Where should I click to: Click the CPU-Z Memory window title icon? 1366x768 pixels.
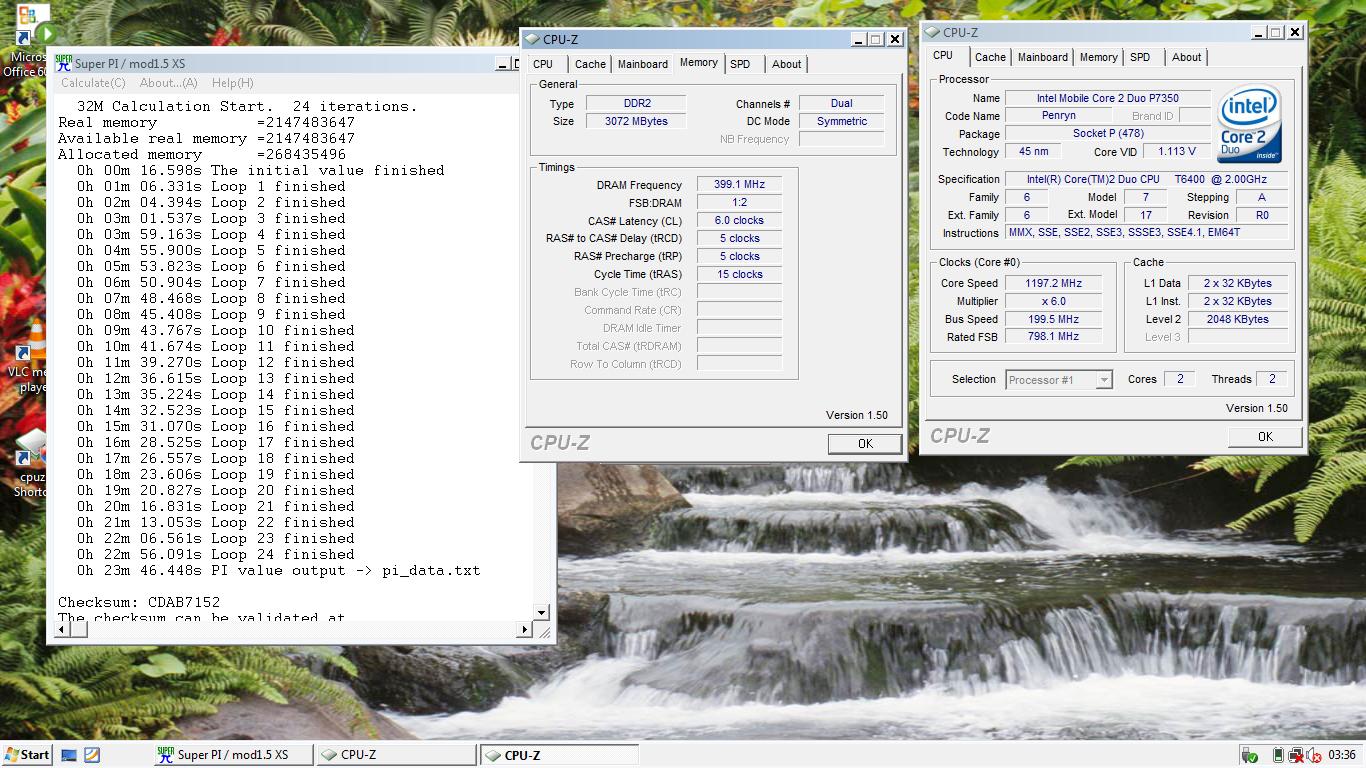[x=532, y=40]
